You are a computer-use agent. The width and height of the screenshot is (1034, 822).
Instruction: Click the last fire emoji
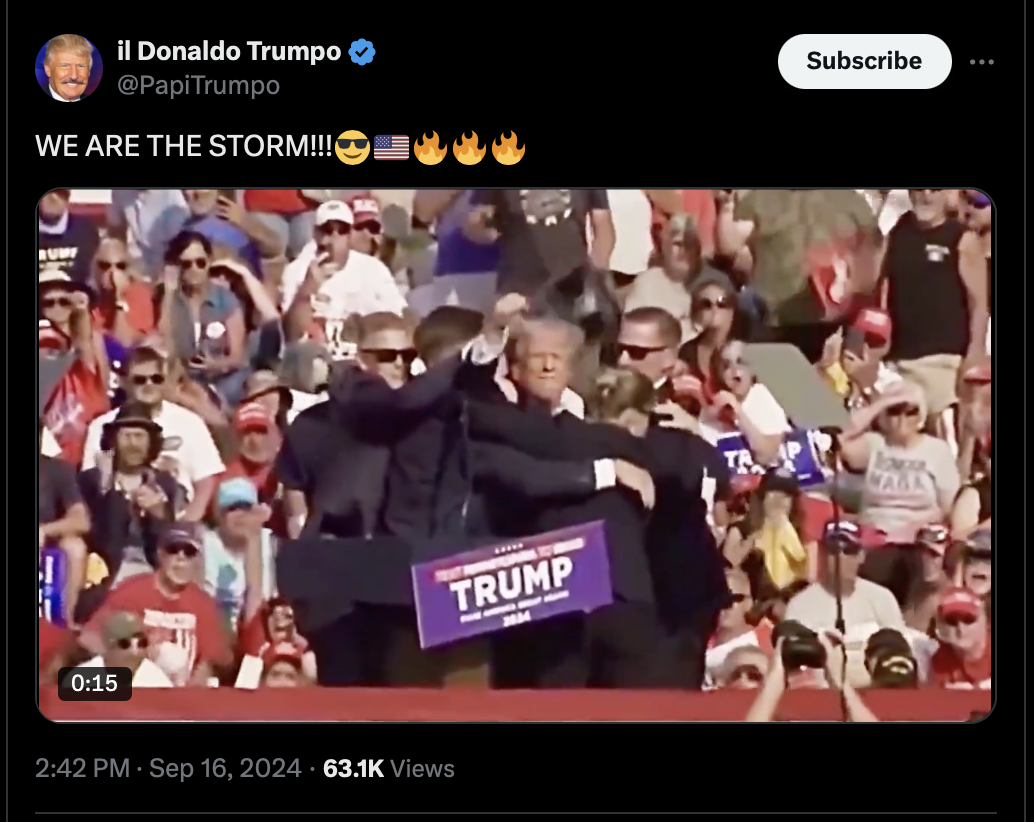508,147
